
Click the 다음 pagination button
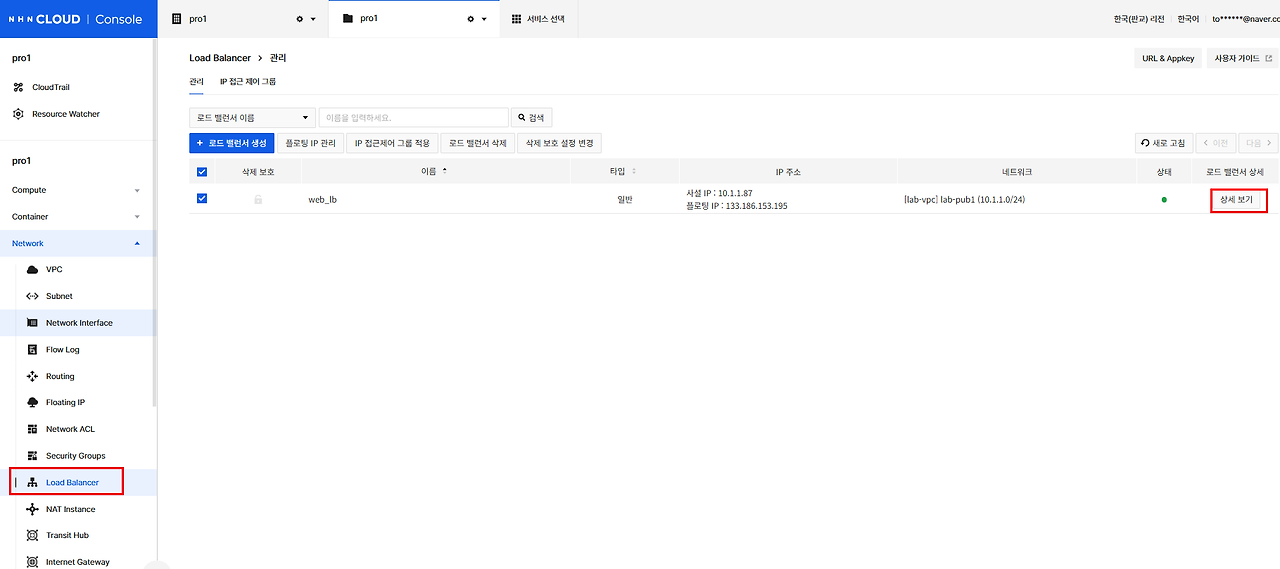click(x=1258, y=143)
